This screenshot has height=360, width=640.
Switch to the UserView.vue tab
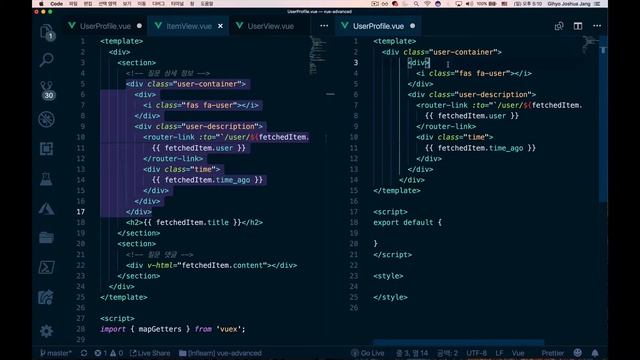click(270, 26)
